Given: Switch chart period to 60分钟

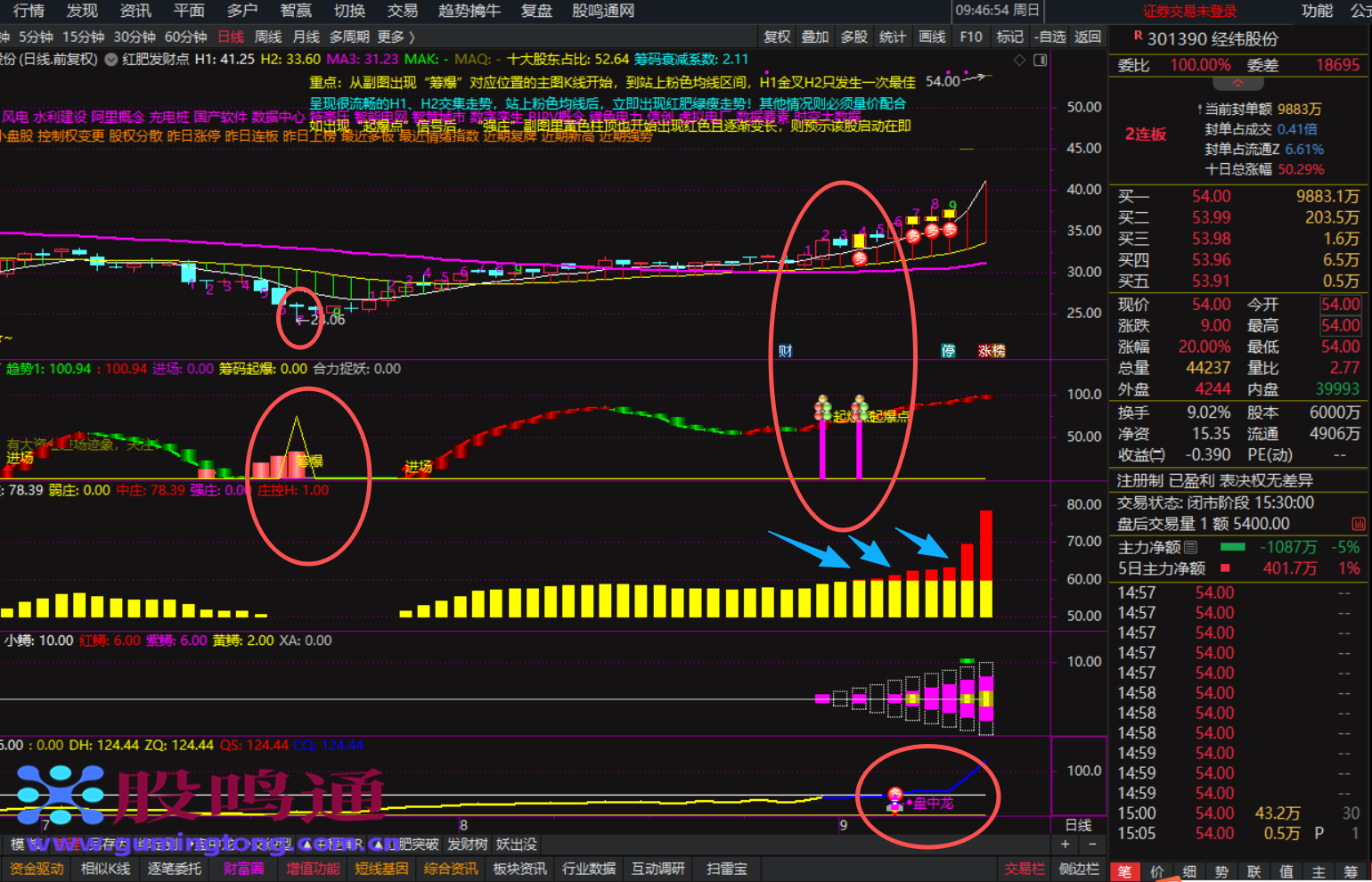Looking at the screenshot, I should click(x=185, y=37).
